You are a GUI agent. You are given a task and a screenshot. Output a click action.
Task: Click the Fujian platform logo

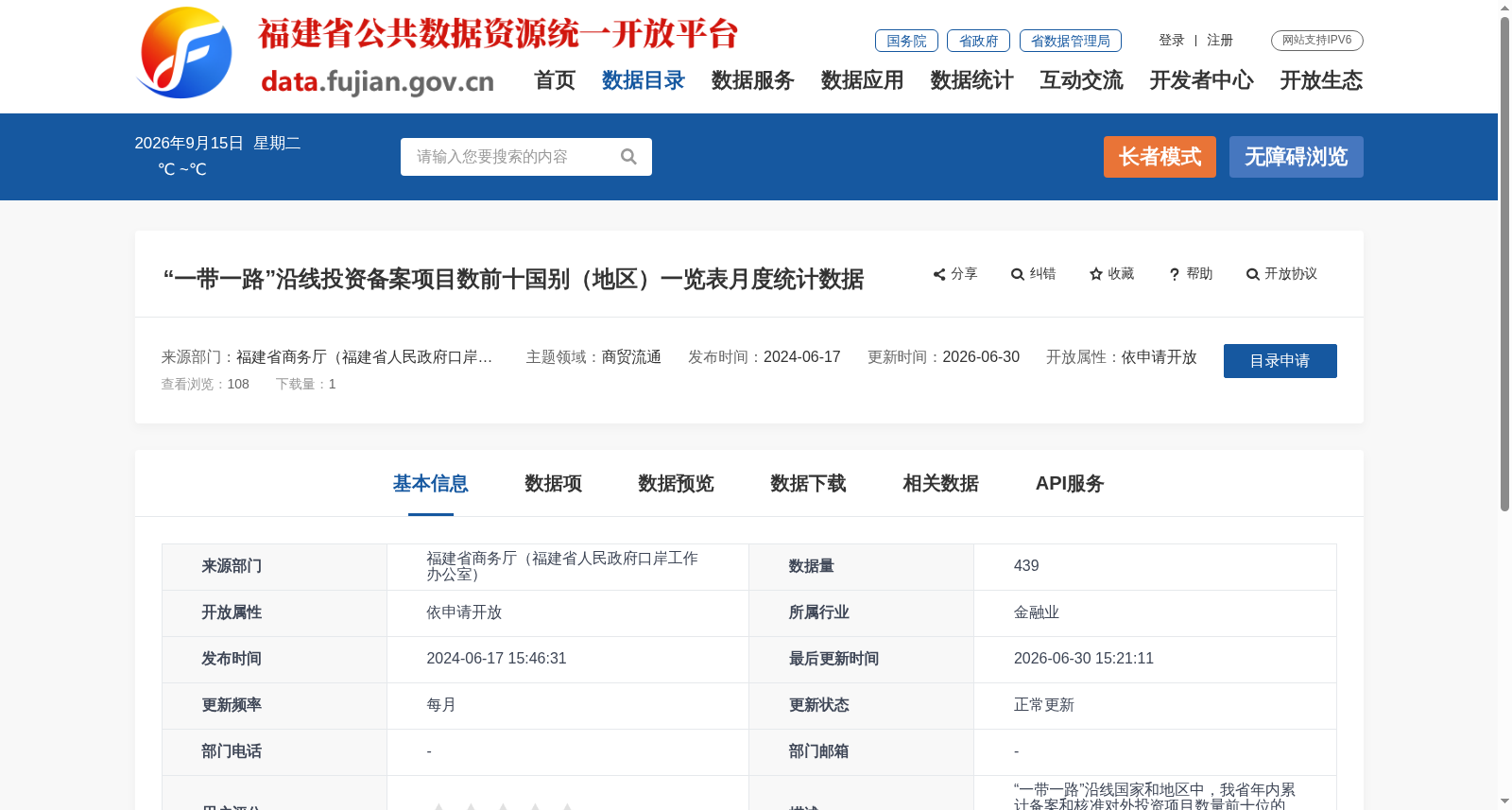184,53
